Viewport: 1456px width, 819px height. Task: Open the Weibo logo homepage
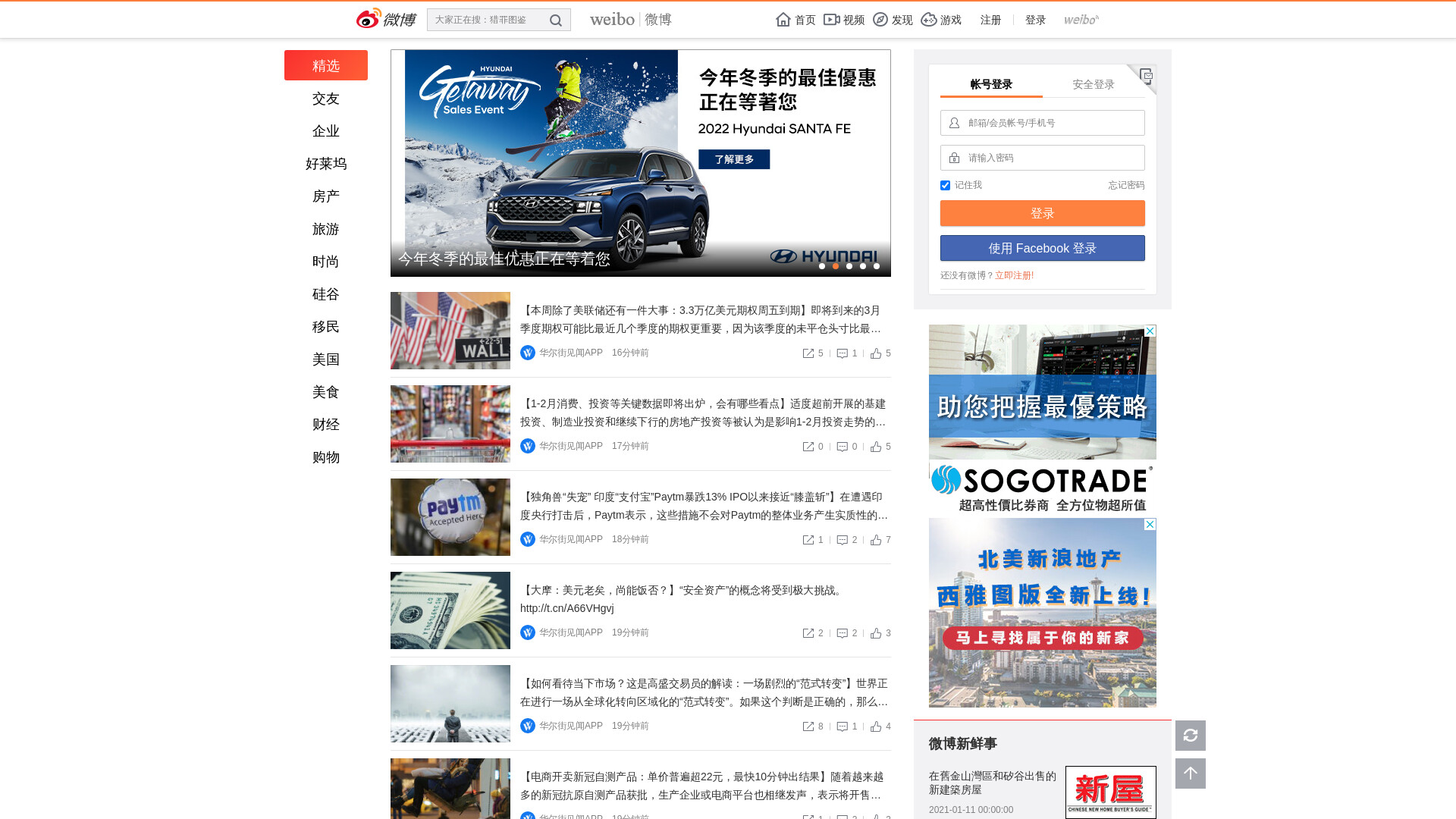coord(386,19)
